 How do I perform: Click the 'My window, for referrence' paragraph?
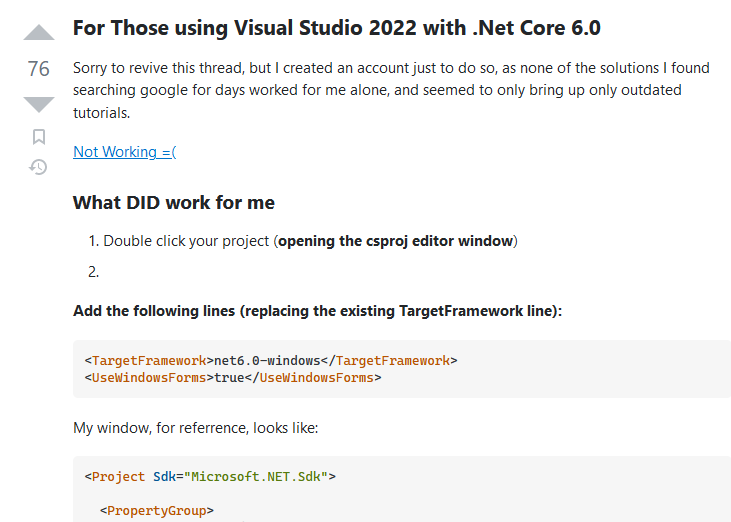click(195, 427)
